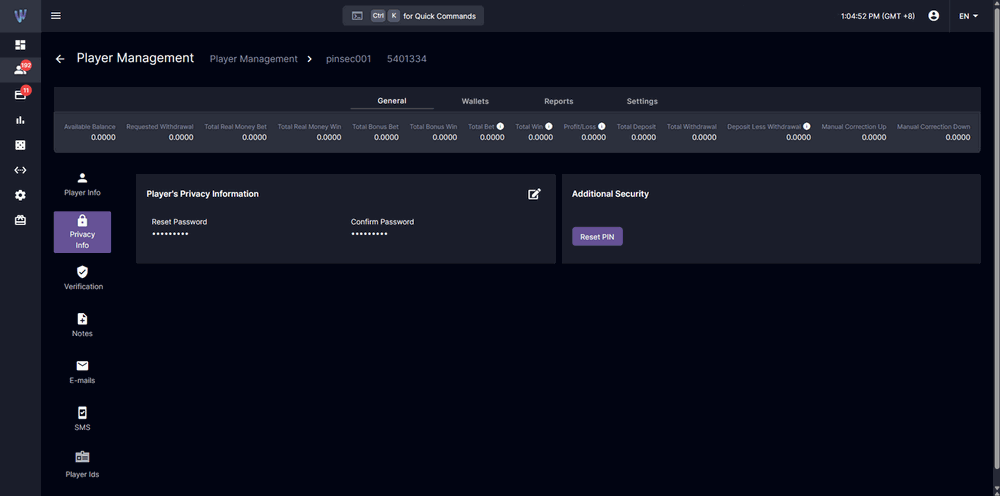Show Total Bet info tooltip icon
The image size is (1000, 496).
point(501,126)
